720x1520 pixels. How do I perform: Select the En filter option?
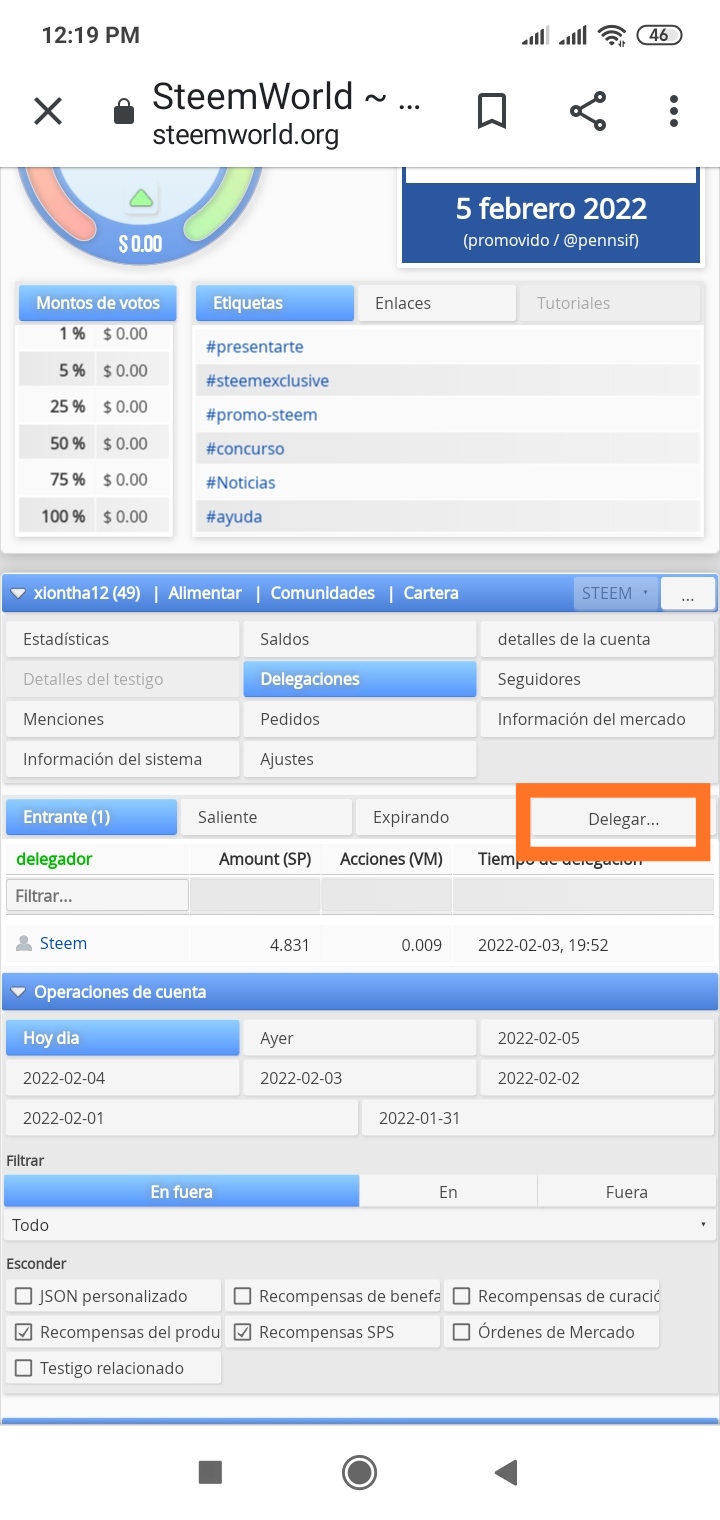click(x=448, y=1191)
